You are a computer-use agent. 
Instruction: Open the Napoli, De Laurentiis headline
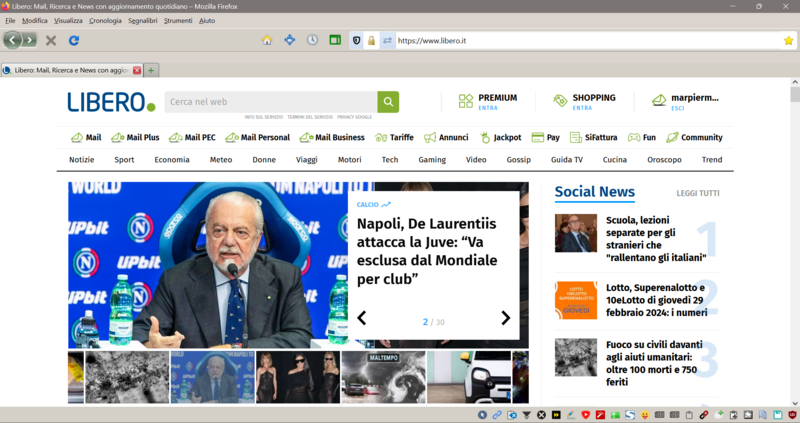[427, 251]
